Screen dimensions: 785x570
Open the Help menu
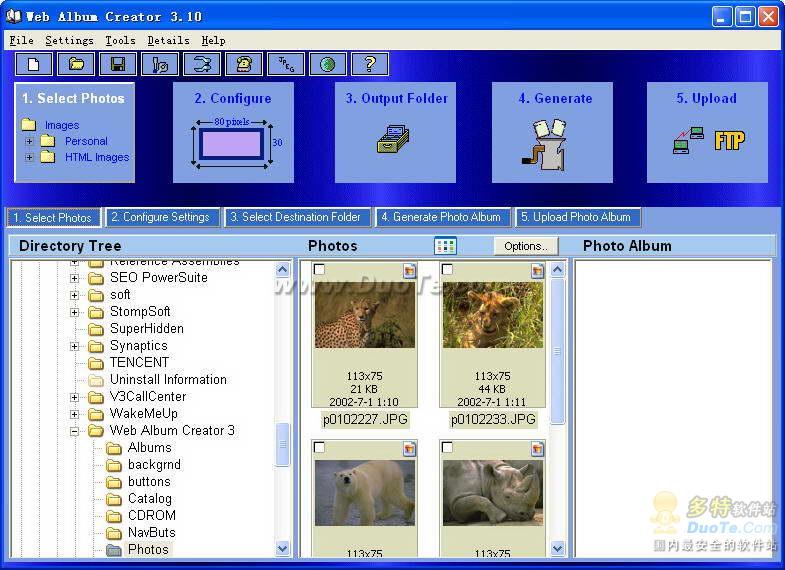coord(213,41)
